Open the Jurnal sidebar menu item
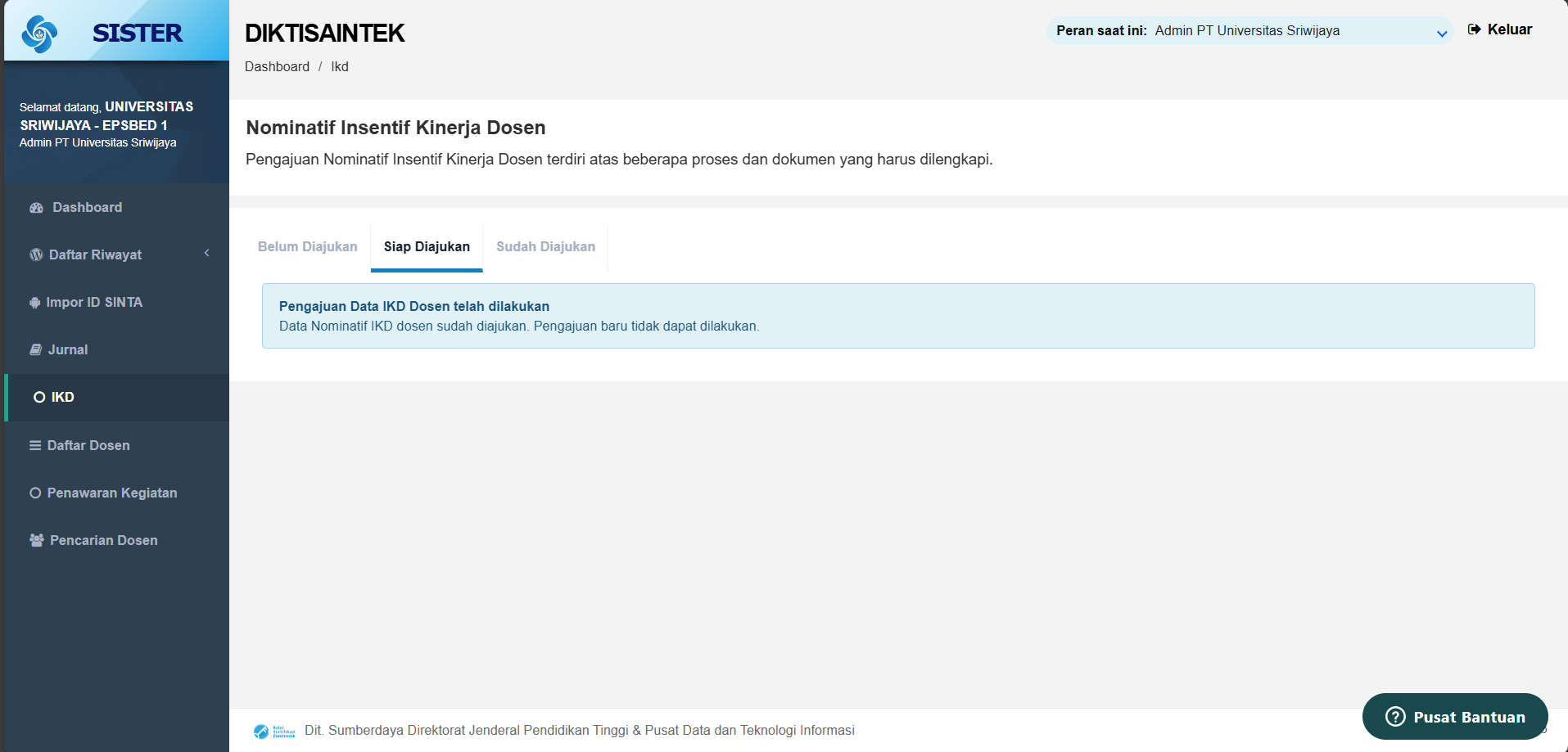1568x752 pixels. [116, 350]
